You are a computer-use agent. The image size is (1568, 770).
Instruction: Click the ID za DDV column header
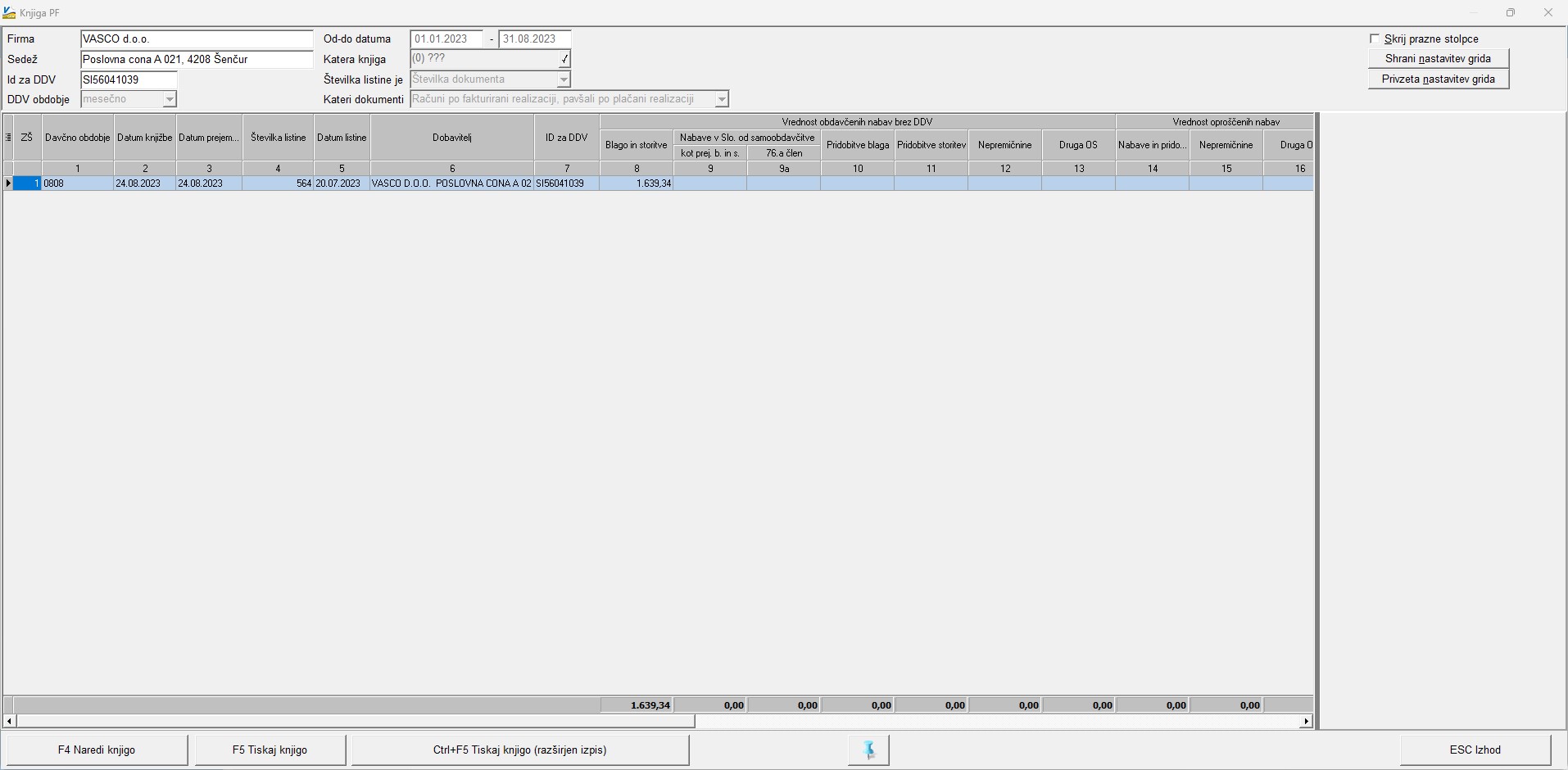(567, 138)
